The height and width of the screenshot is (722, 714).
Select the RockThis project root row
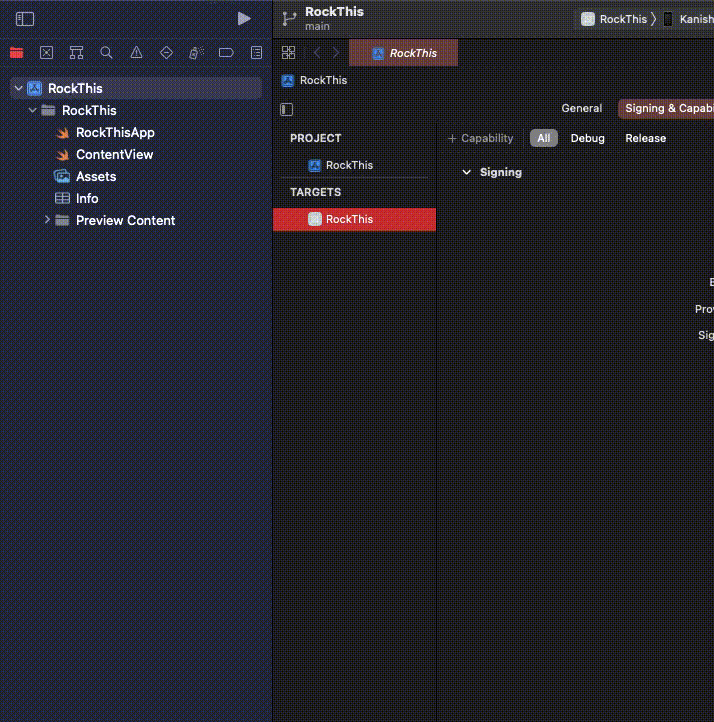[136, 88]
